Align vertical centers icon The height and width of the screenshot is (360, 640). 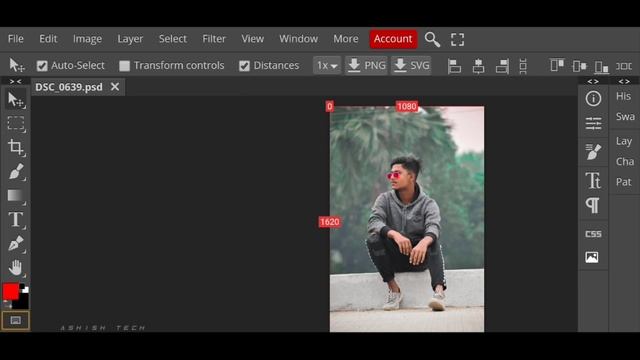[580, 66]
